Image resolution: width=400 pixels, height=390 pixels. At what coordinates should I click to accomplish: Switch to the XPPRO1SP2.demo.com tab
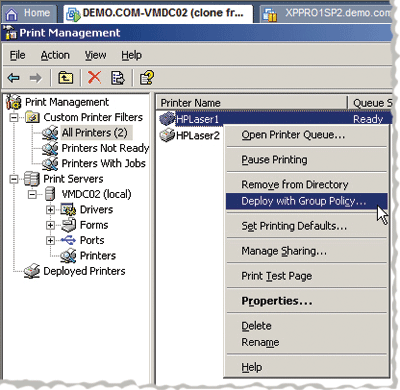(x=326, y=14)
